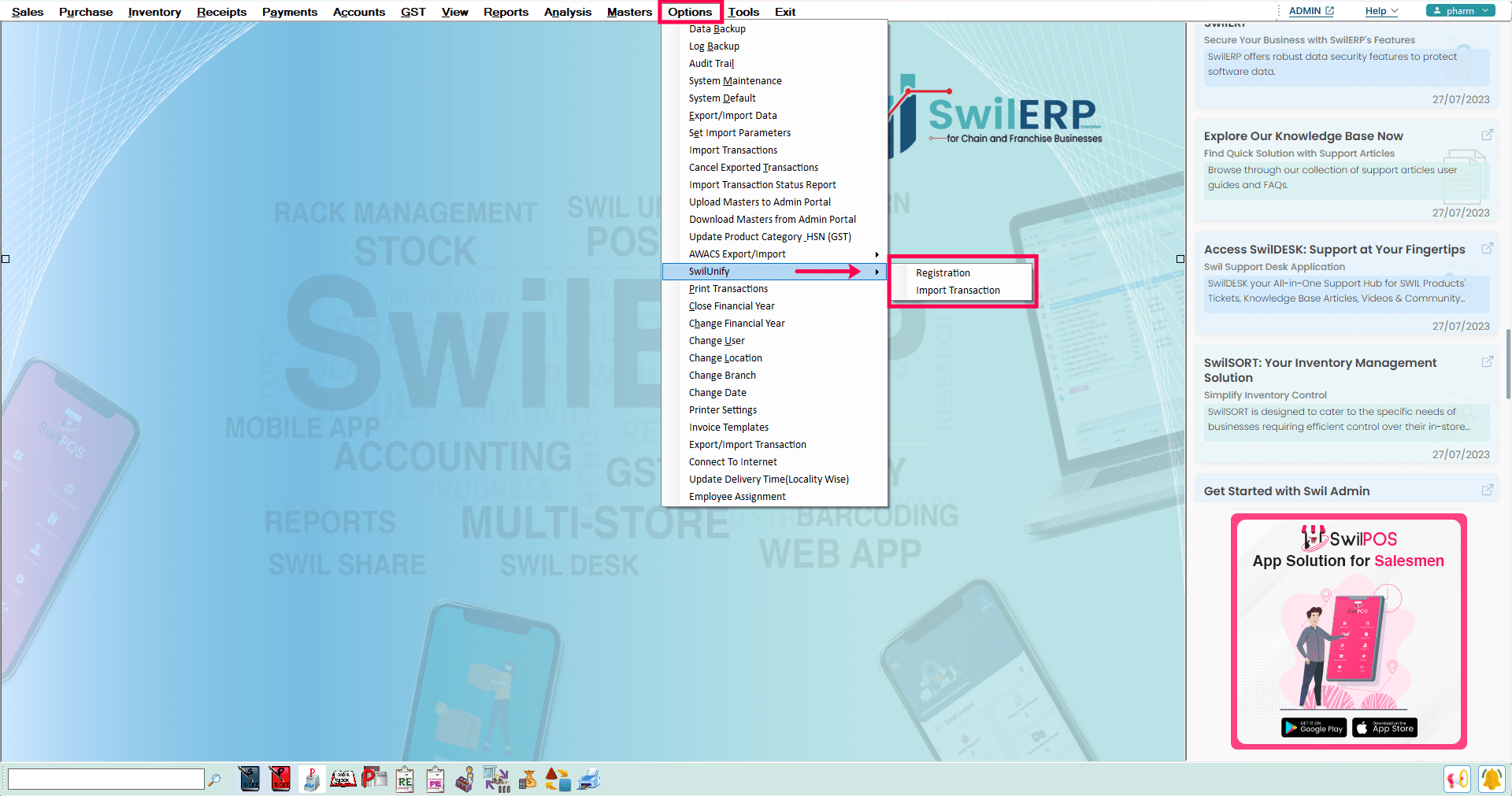Open the Purchase menu
This screenshot has width=1512, height=796.
(x=86, y=12)
